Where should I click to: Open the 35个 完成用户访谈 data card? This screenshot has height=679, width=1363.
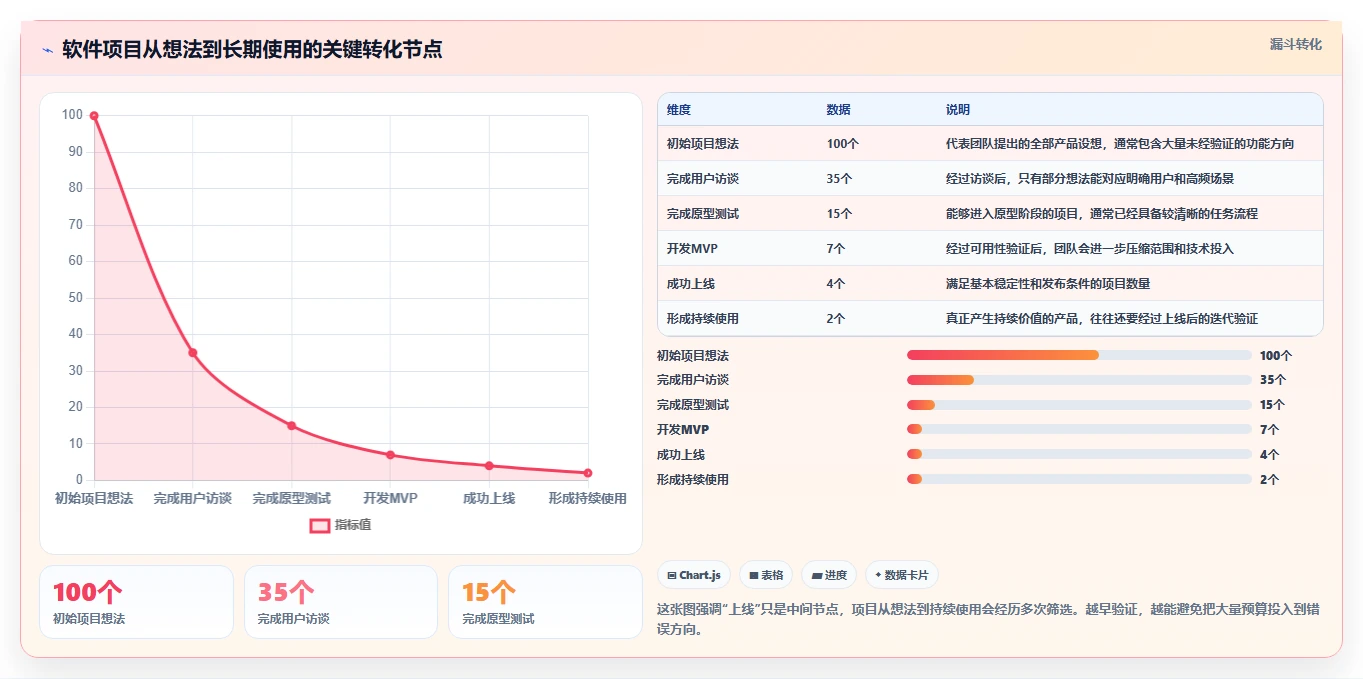[x=341, y=602]
